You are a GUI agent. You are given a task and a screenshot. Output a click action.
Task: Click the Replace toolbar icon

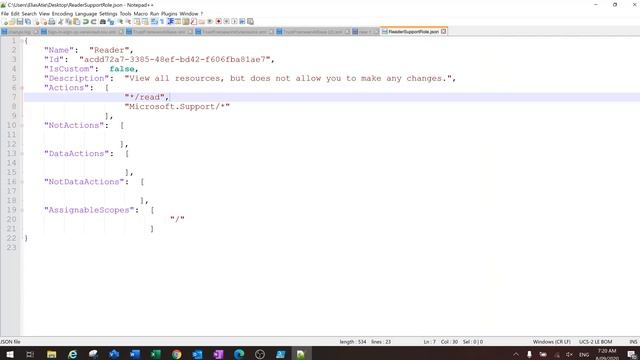point(111,22)
